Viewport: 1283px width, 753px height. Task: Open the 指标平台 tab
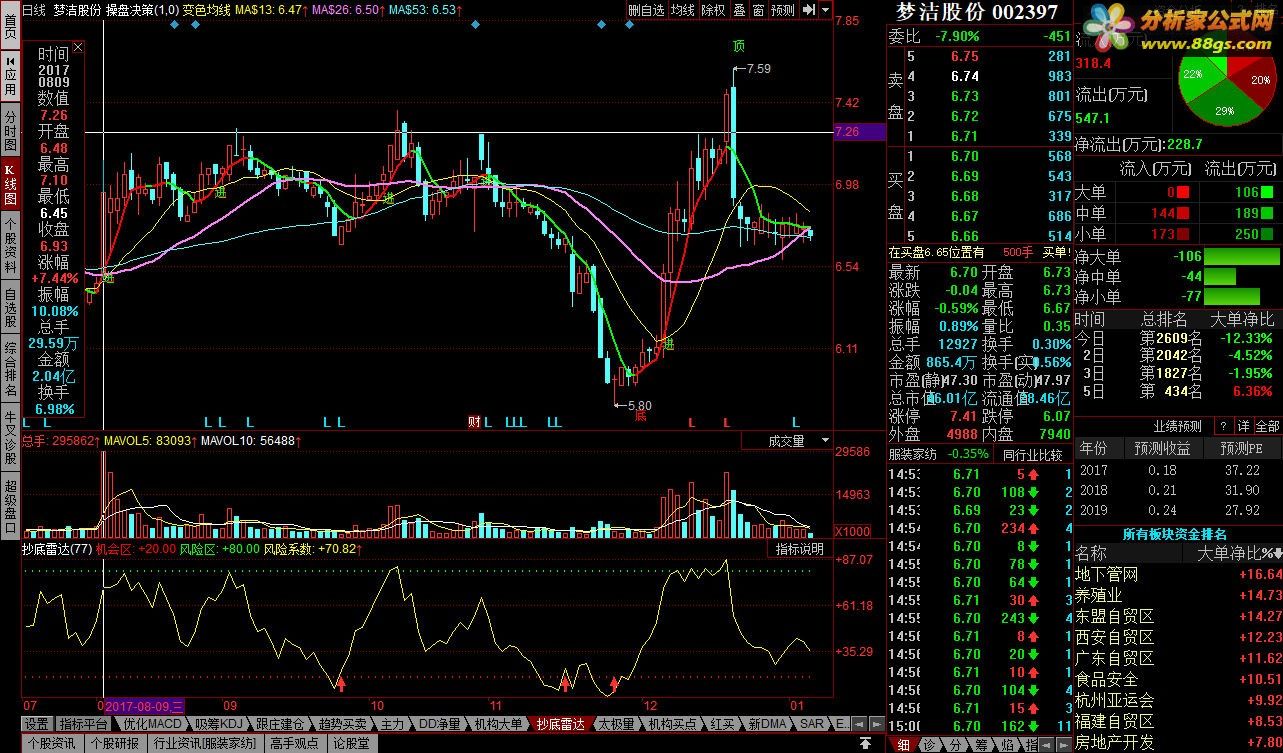(x=83, y=723)
